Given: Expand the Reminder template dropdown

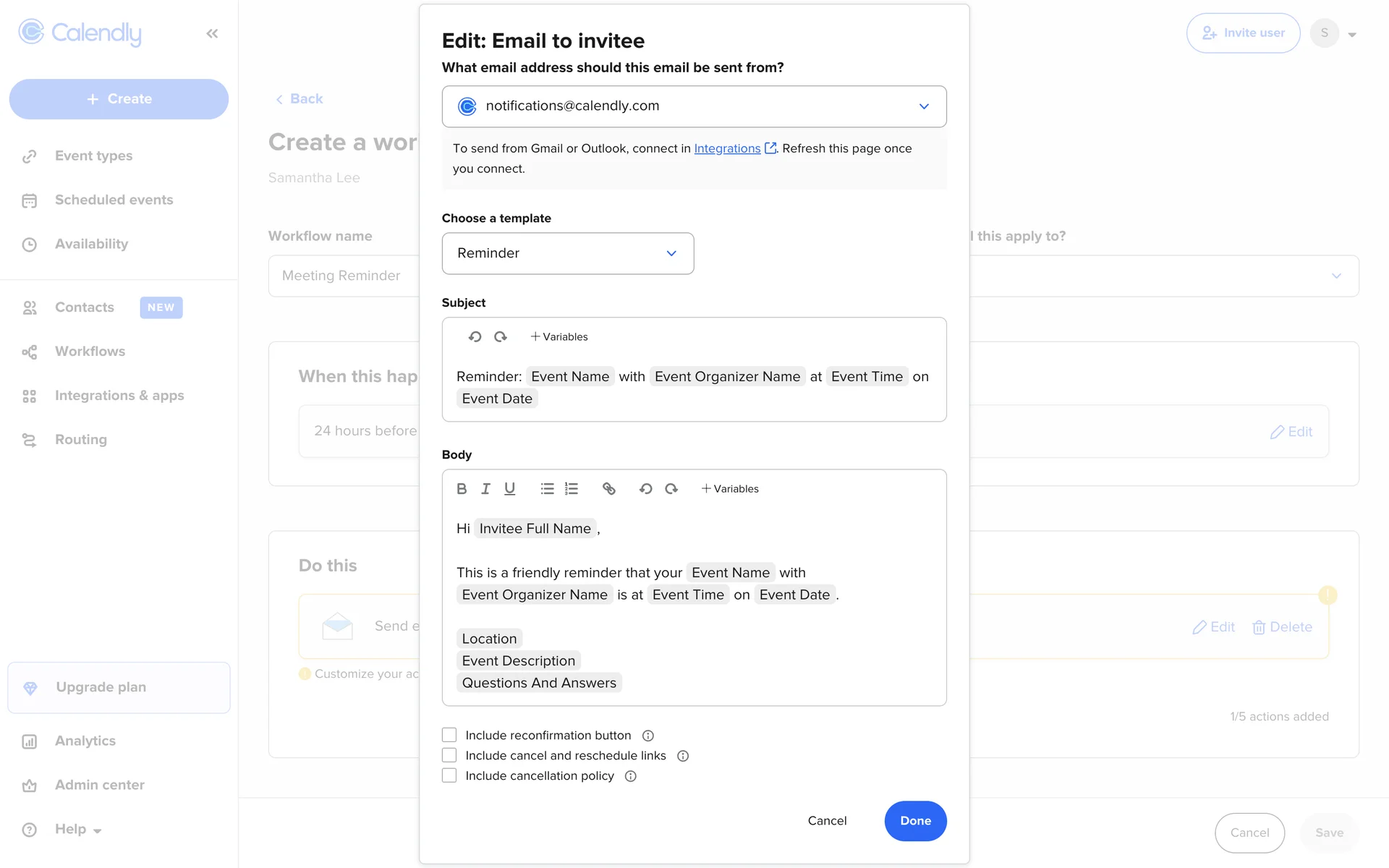Looking at the screenshot, I should pos(567,253).
